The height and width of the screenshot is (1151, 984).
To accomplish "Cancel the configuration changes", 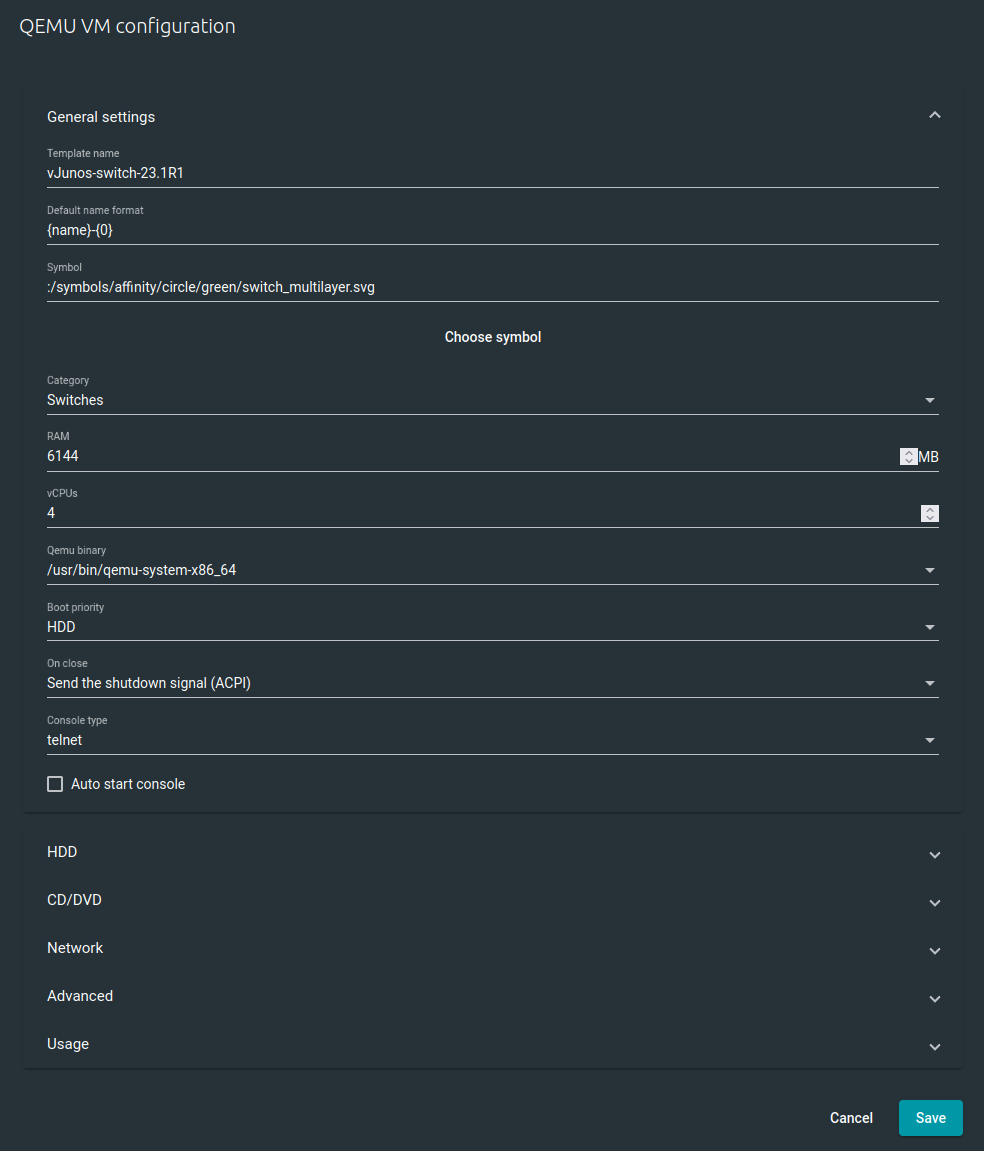I will point(851,1117).
